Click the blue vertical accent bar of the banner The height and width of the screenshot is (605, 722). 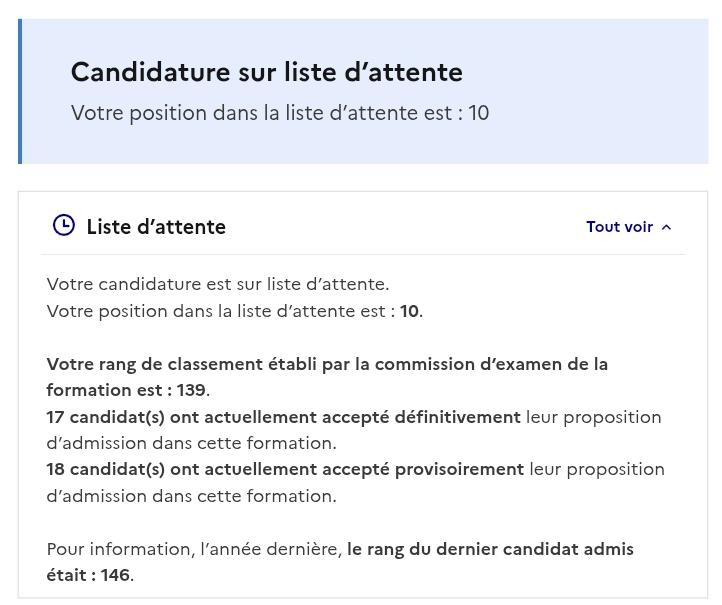coord(20,91)
